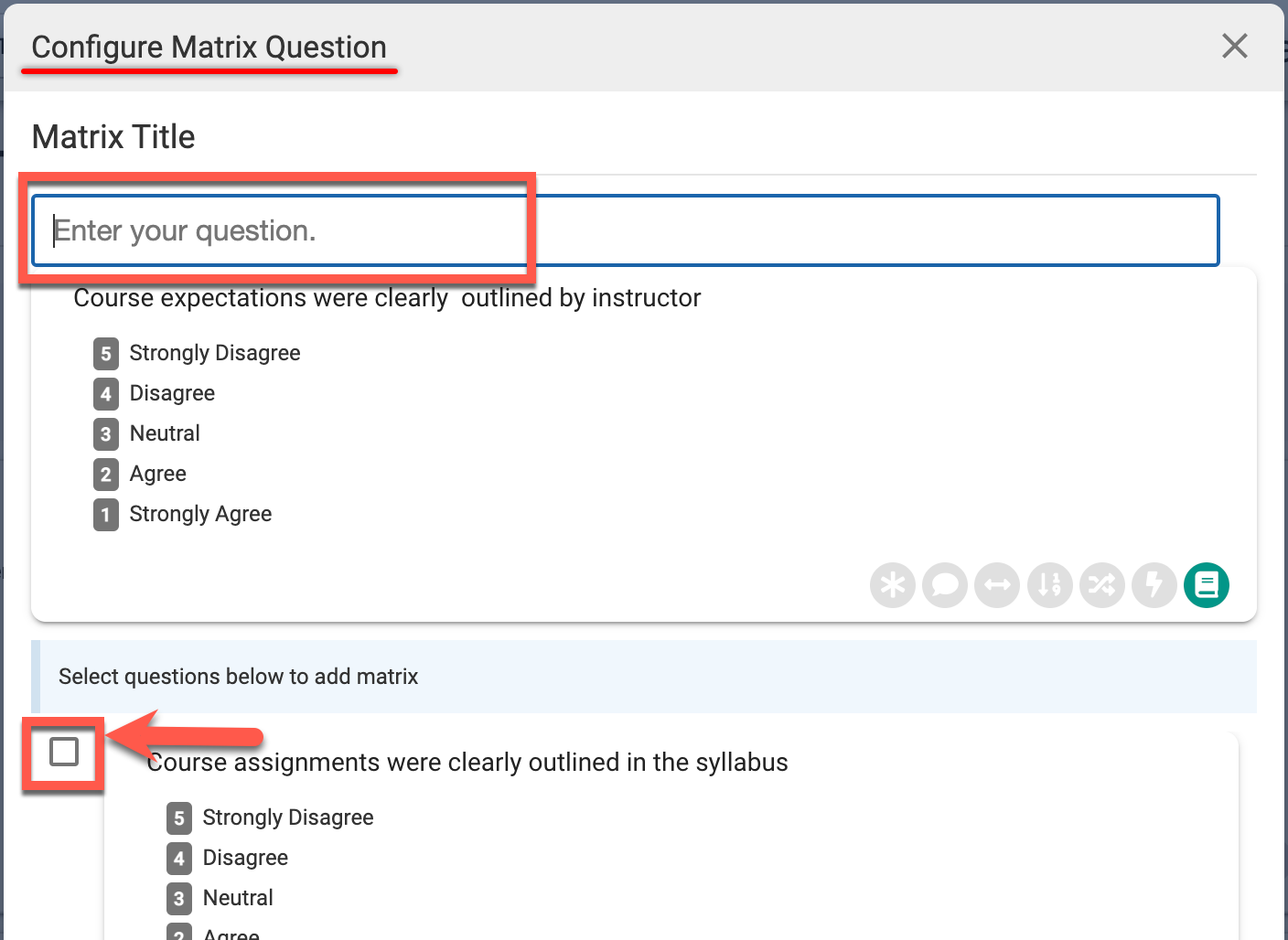This screenshot has width=1288, height=940.
Task: Click the numeric sort order icon
Action: 1049,585
